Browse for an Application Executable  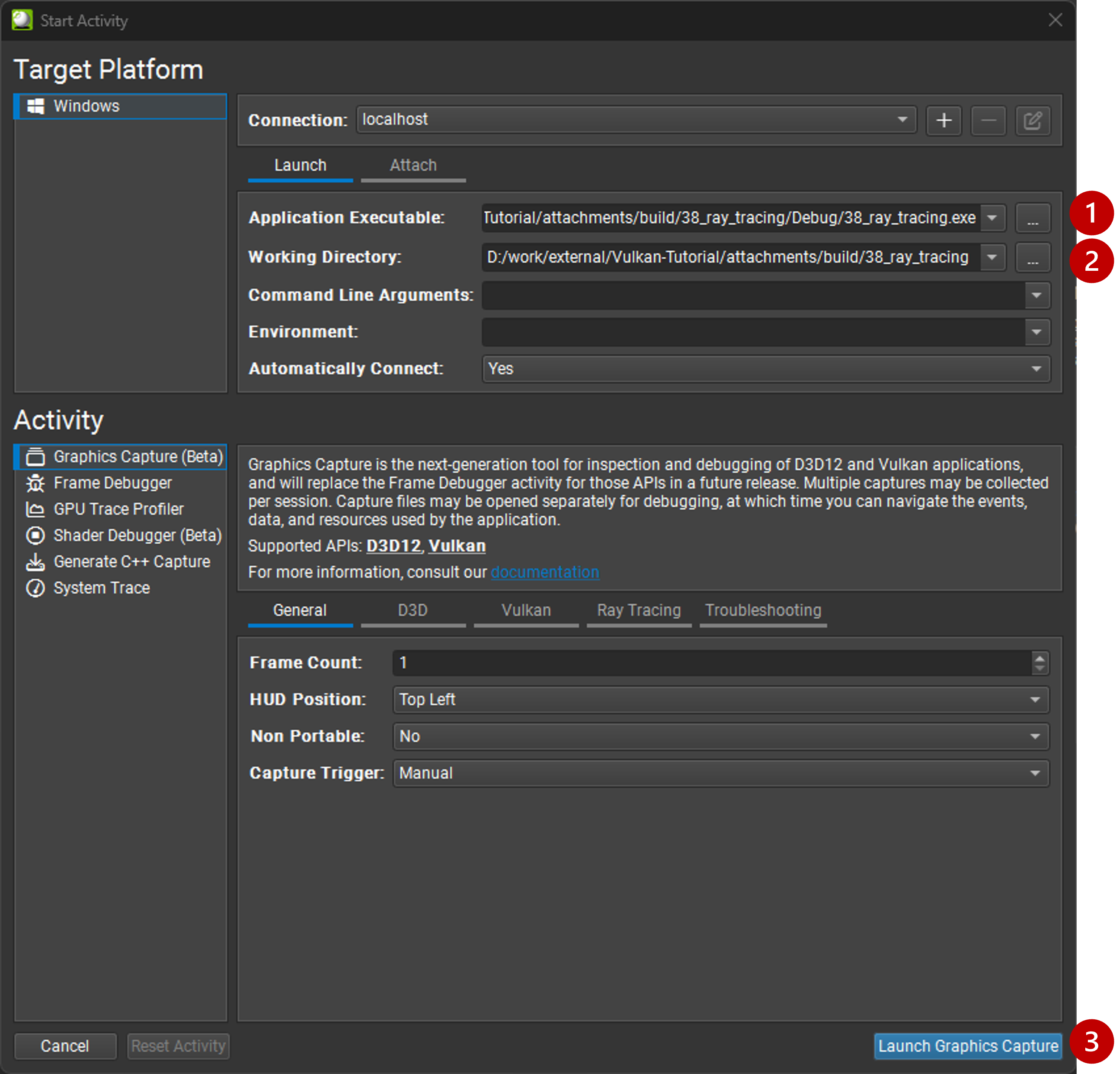point(1032,218)
